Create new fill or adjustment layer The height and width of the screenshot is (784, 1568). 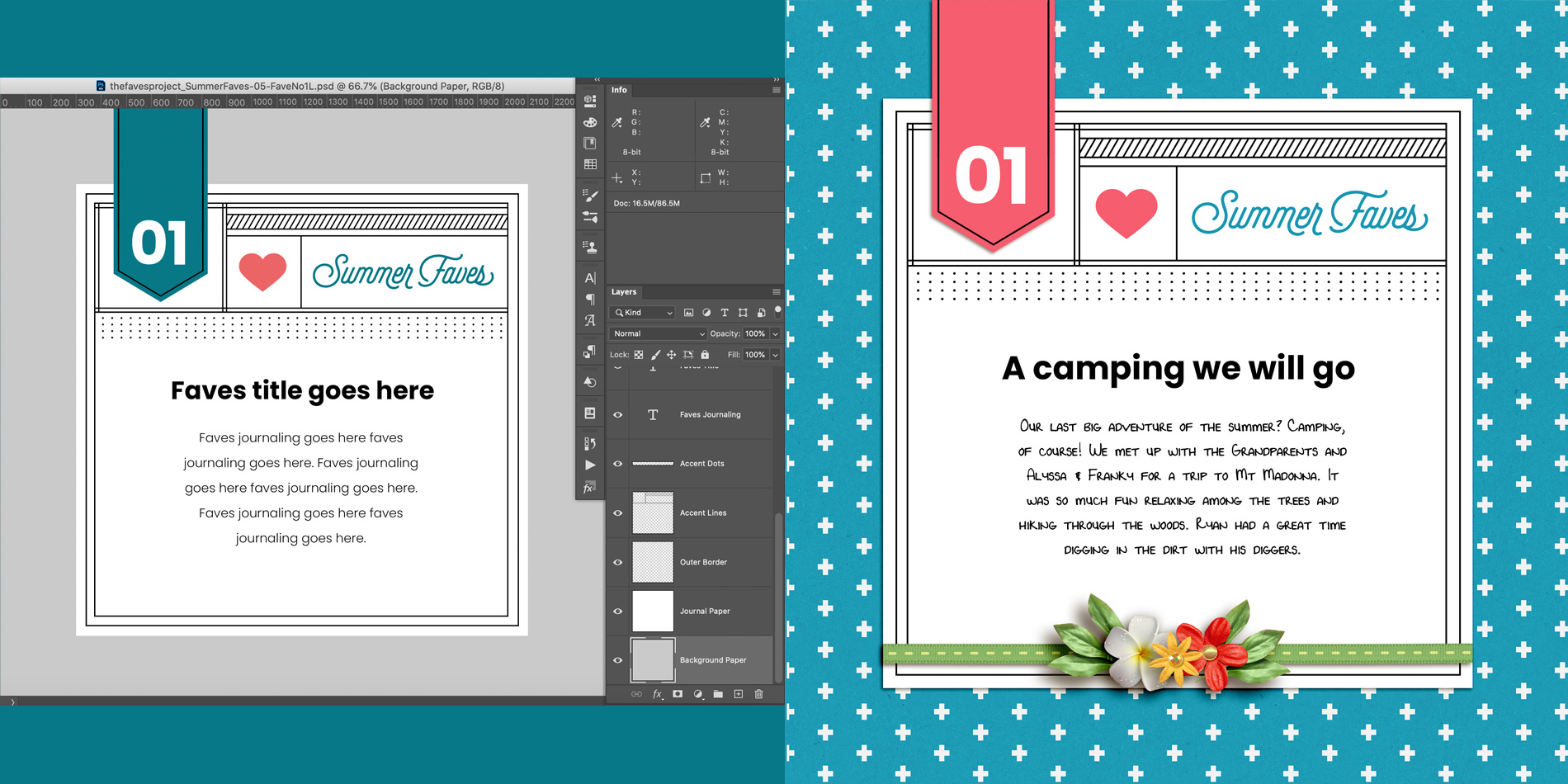click(x=698, y=694)
